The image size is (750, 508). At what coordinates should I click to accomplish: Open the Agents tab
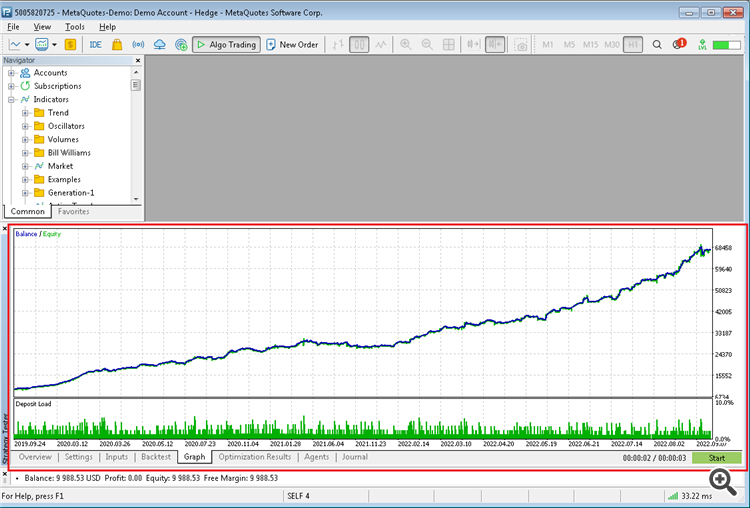[317, 457]
